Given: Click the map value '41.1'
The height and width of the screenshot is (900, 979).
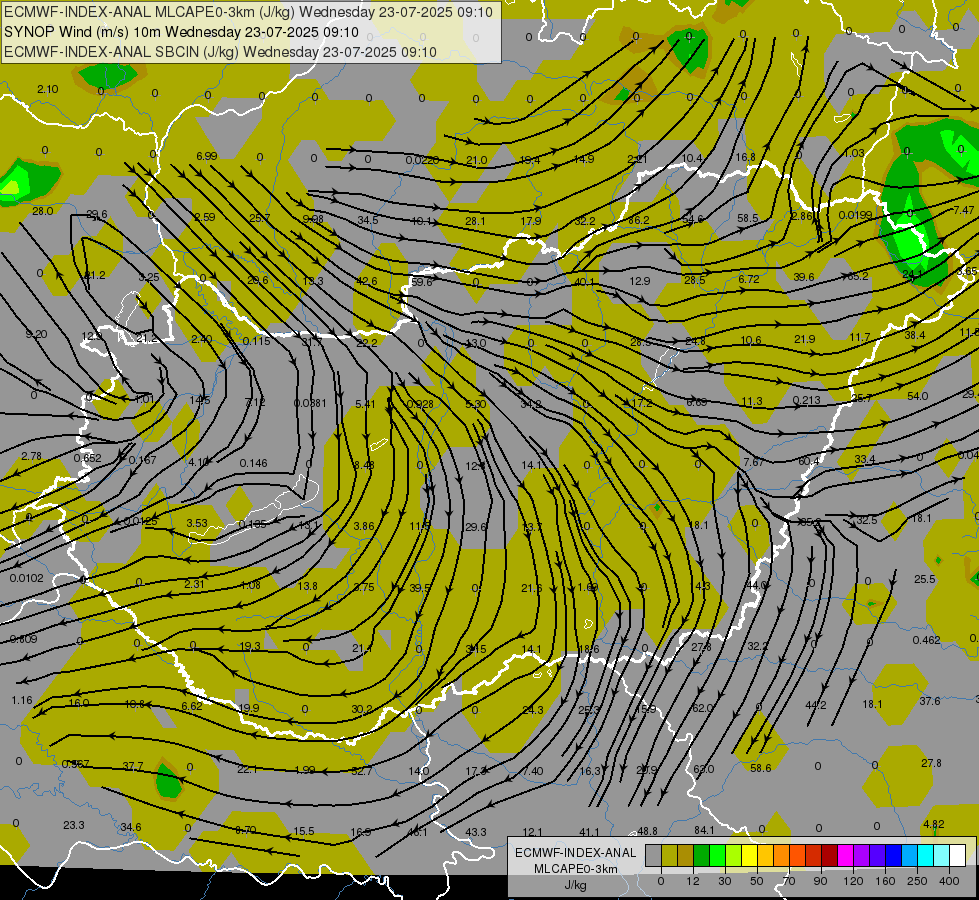Looking at the screenshot, I should click(x=589, y=832).
